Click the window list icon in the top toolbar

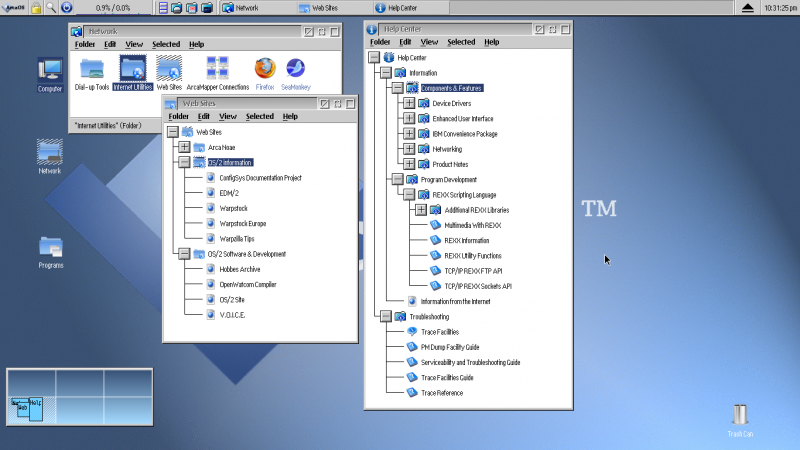coord(163,8)
